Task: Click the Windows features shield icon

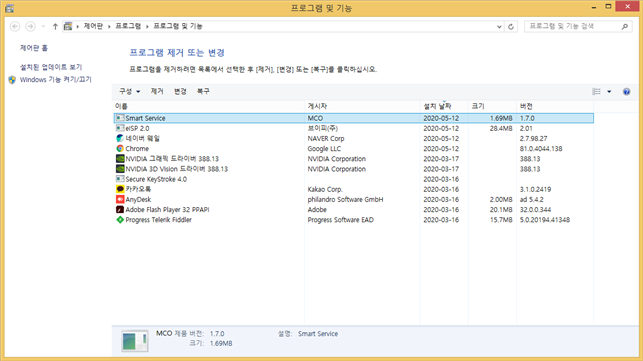Action: pyautogui.click(x=12, y=80)
